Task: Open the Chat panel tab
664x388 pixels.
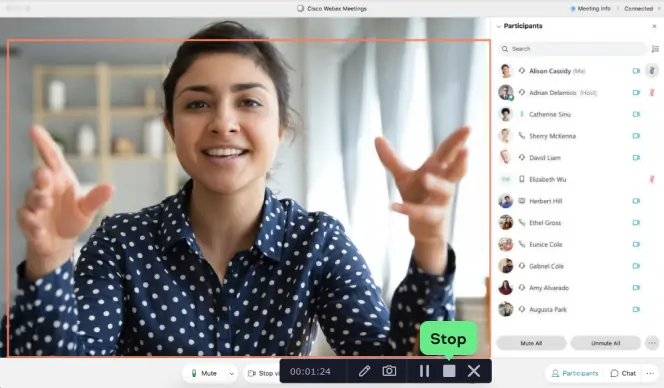Action: [623, 373]
